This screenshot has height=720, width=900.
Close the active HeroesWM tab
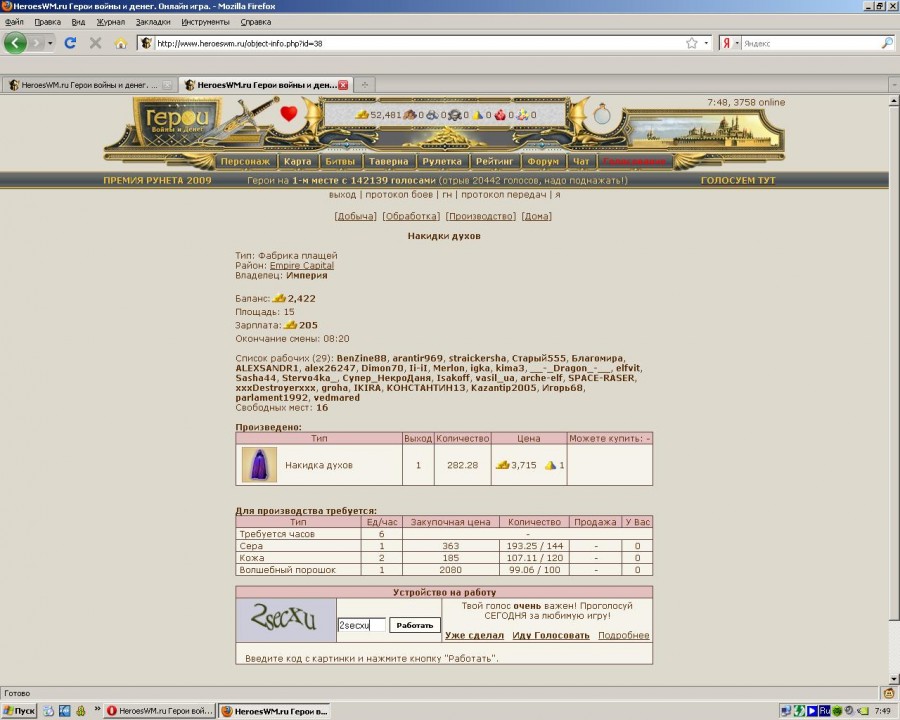(x=343, y=85)
